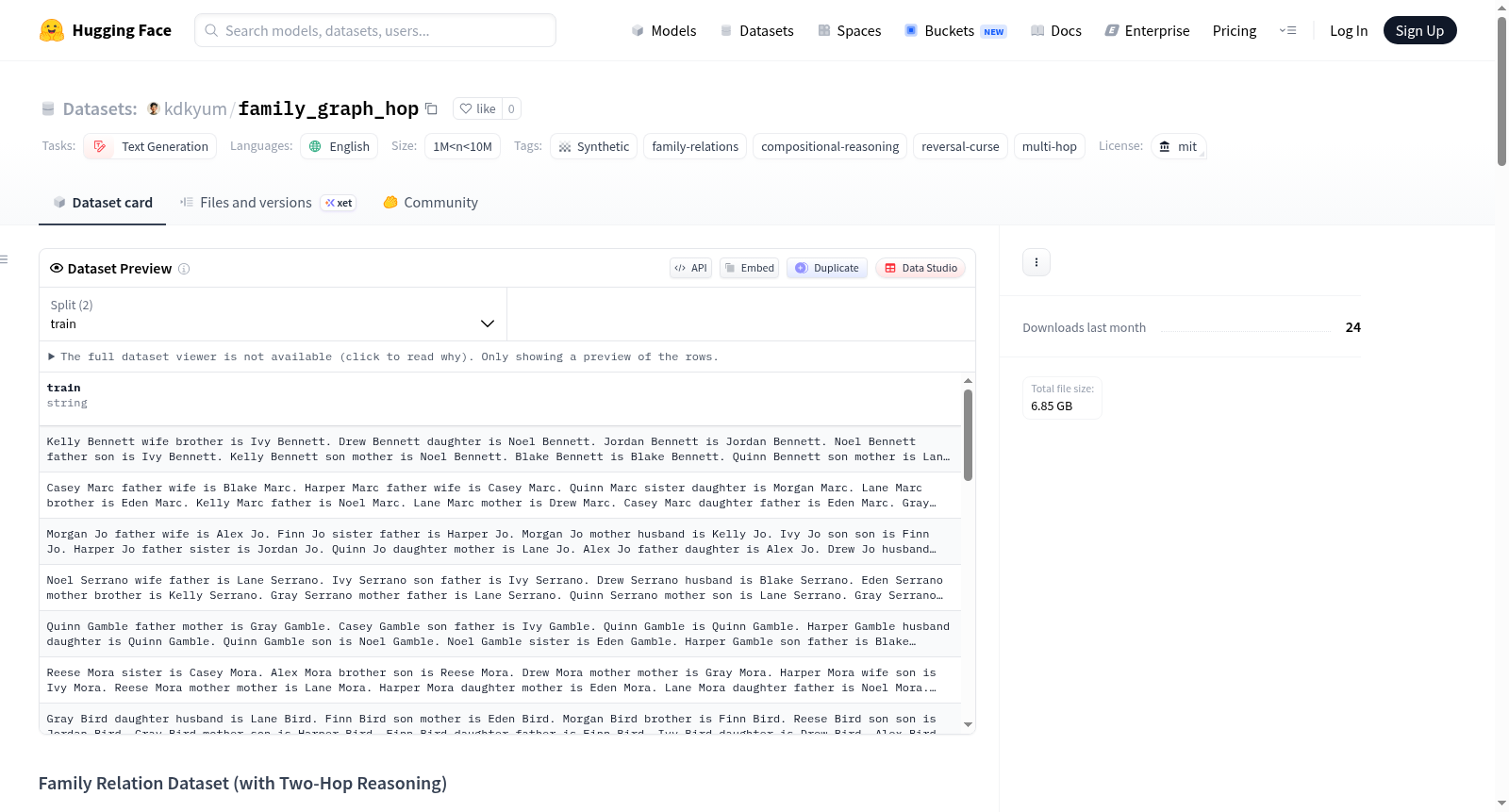Click the English language tag
Viewport: 1509px width, 812px height.
(x=340, y=146)
